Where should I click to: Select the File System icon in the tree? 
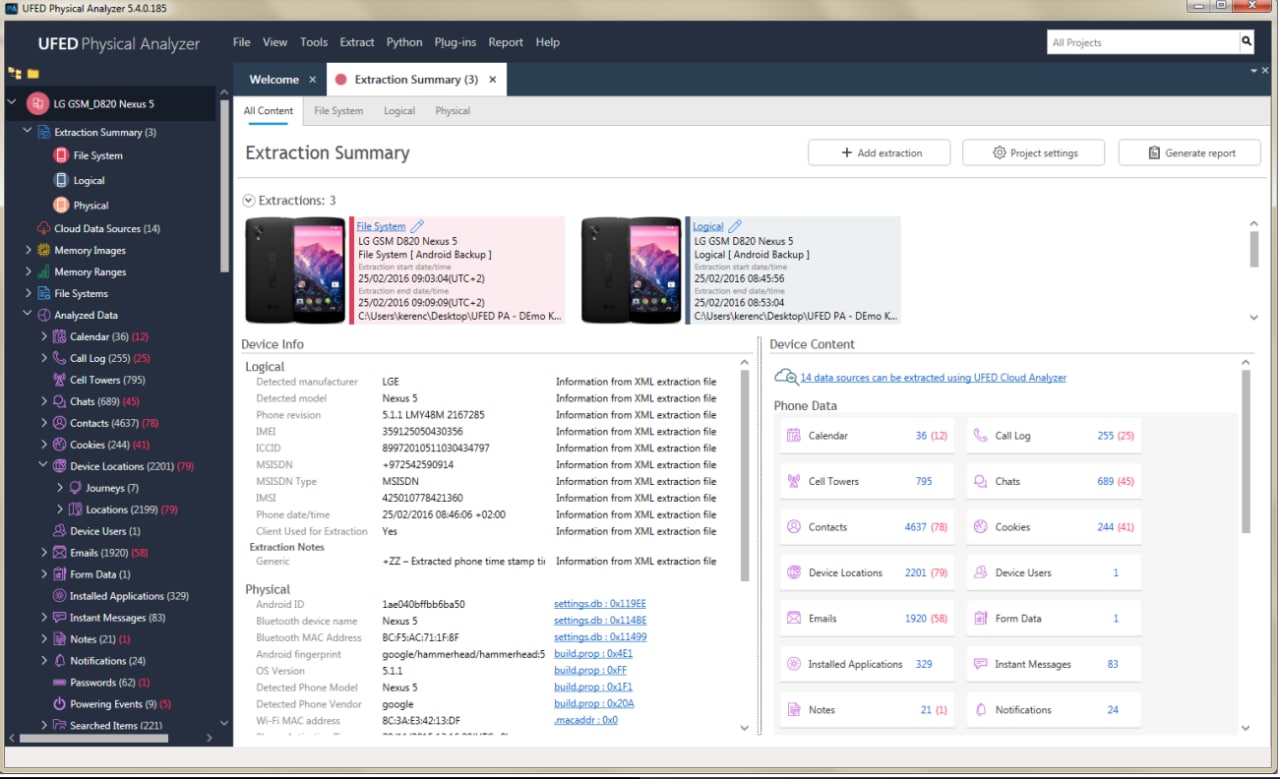click(x=61, y=156)
